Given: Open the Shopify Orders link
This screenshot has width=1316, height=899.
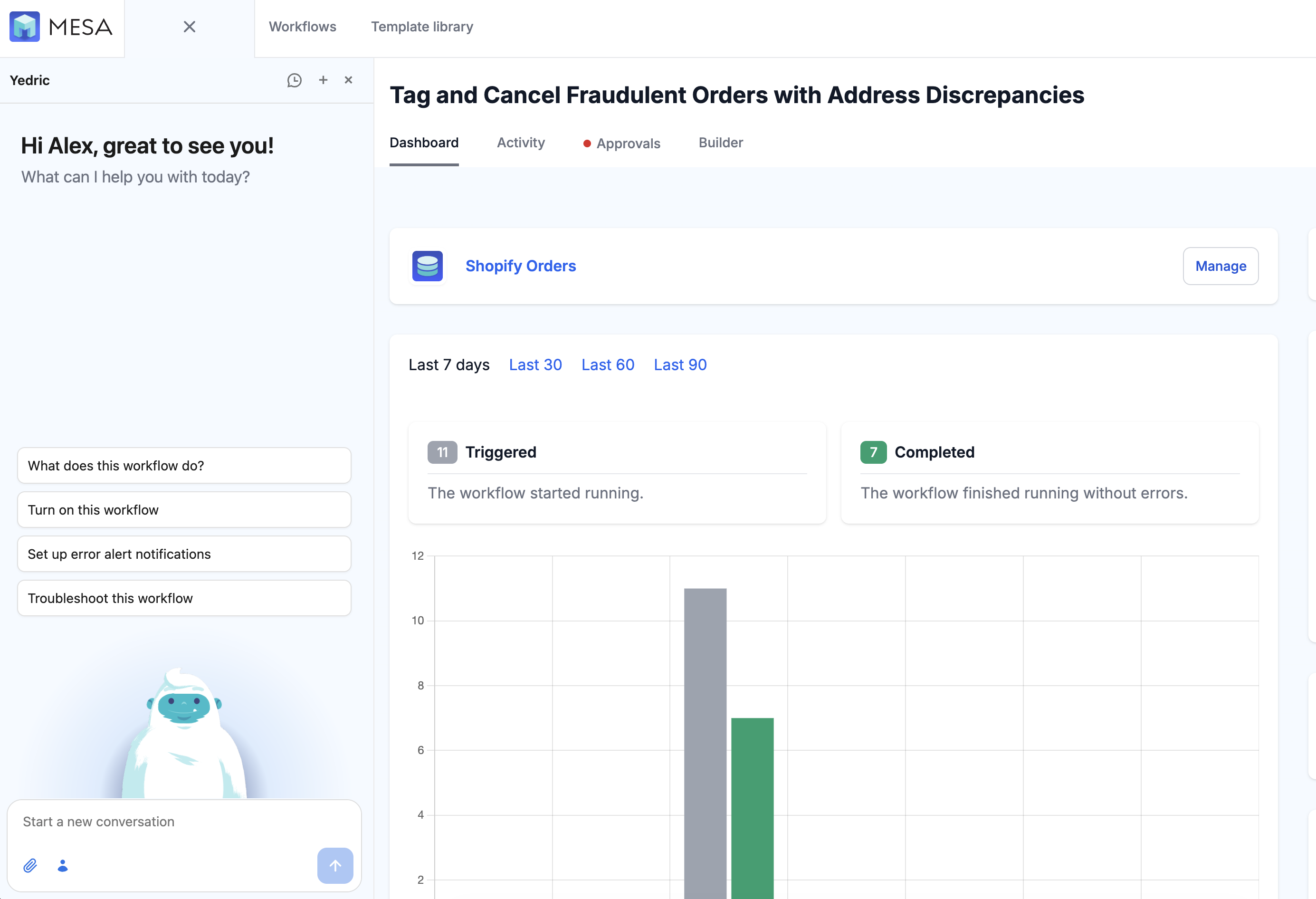Looking at the screenshot, I should [520, 266].
